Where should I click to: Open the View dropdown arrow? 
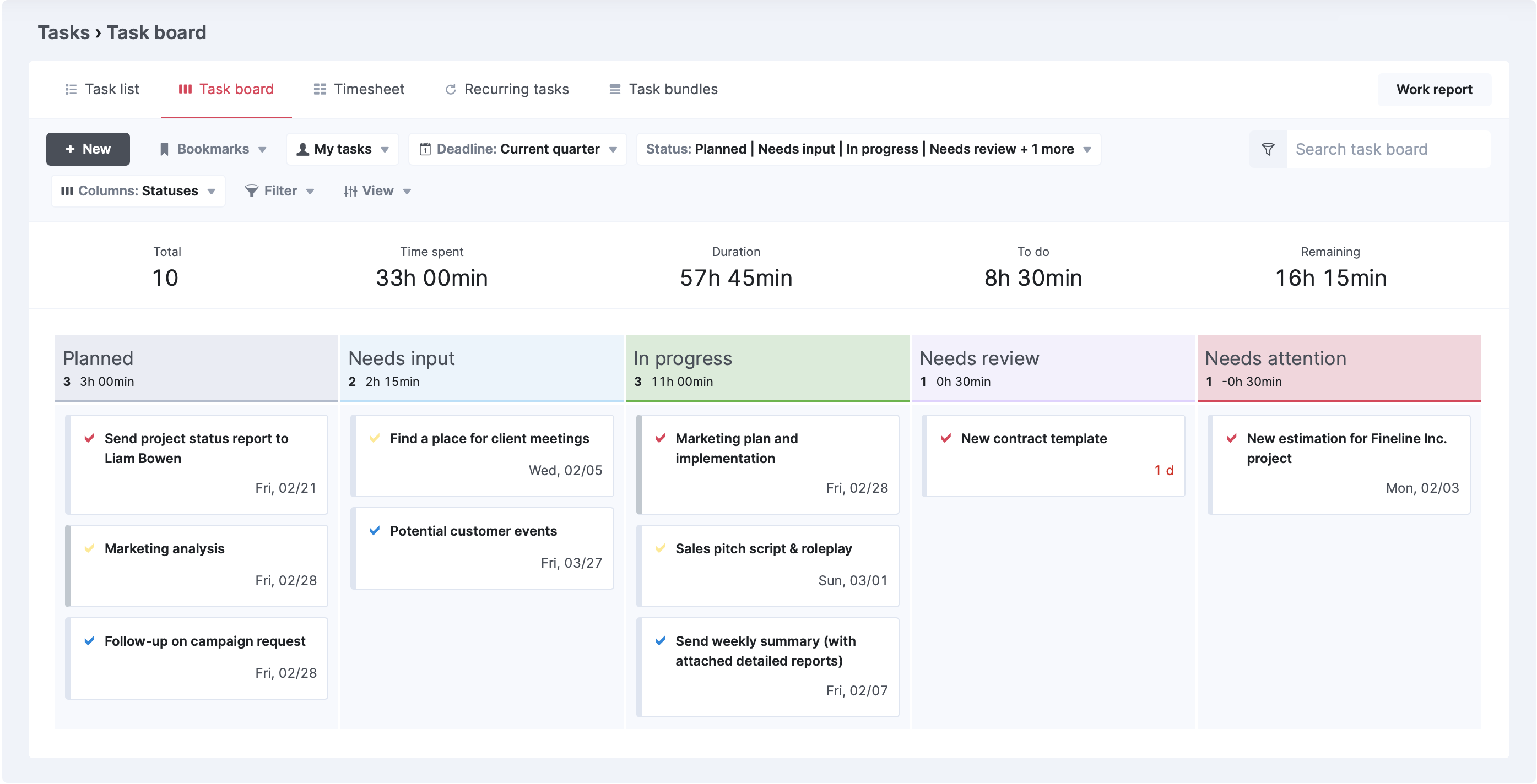coord(407,192)
